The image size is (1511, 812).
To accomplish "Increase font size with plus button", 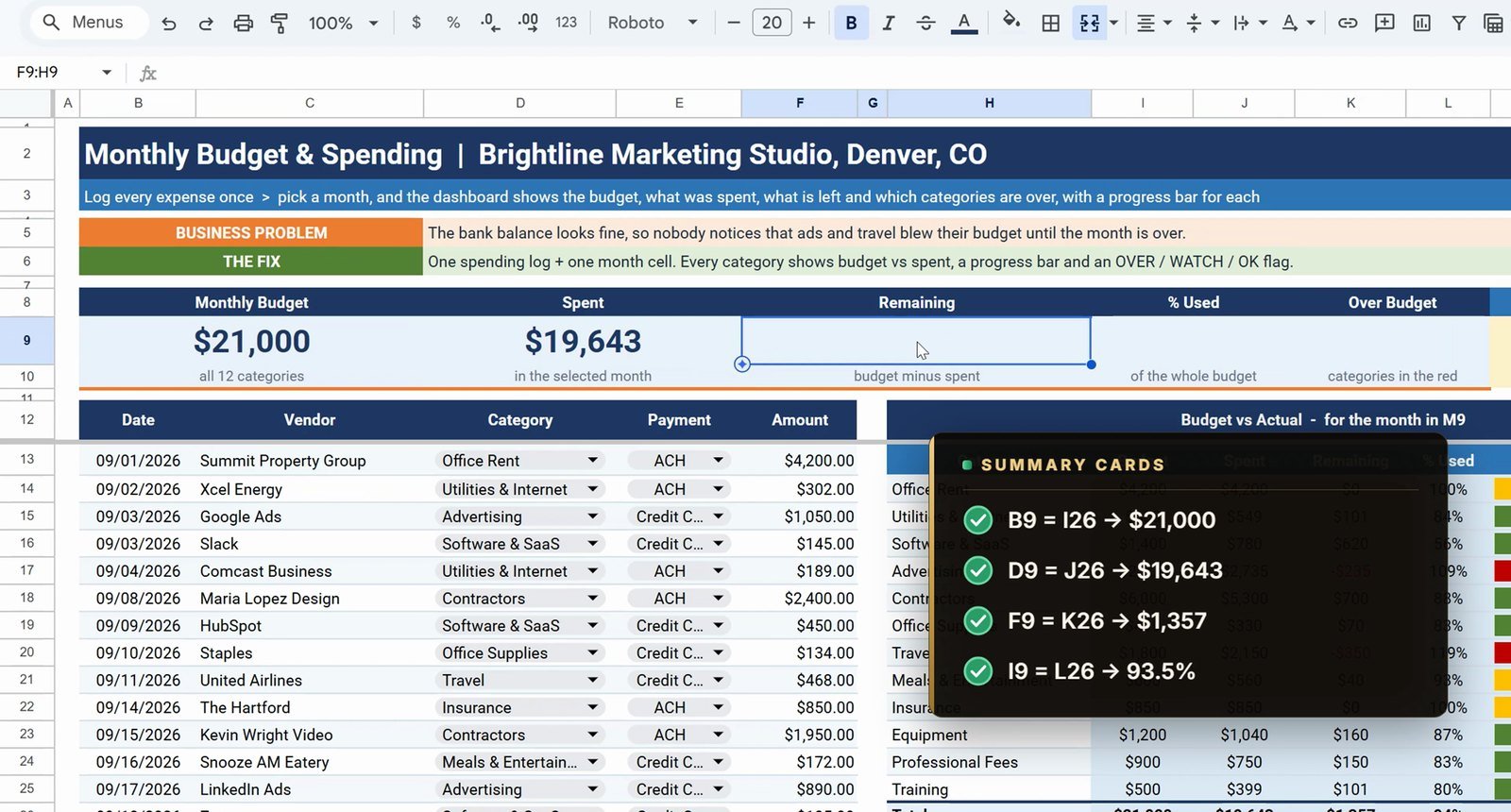I will [x=808, y=23].
